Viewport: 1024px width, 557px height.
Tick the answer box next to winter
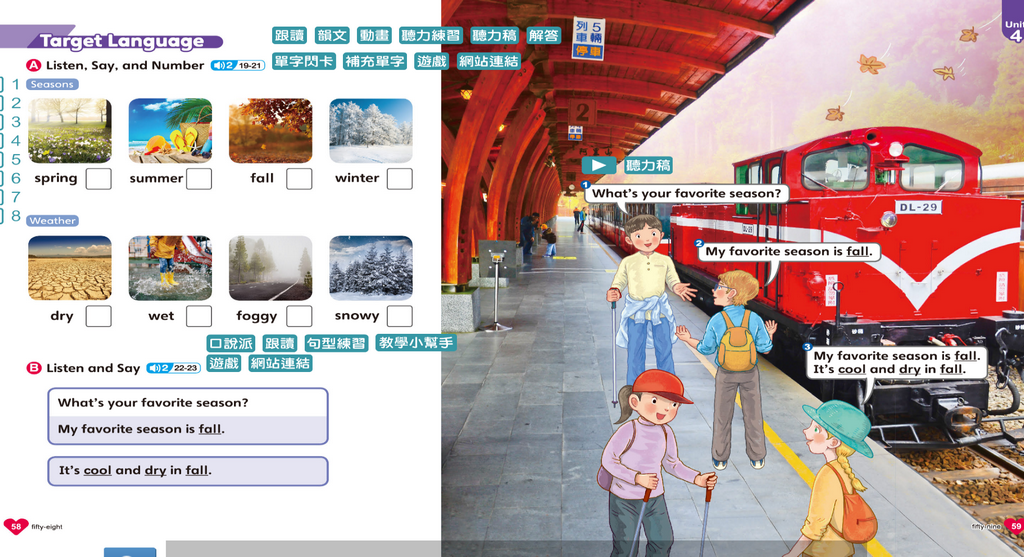(x=399, y=179)
